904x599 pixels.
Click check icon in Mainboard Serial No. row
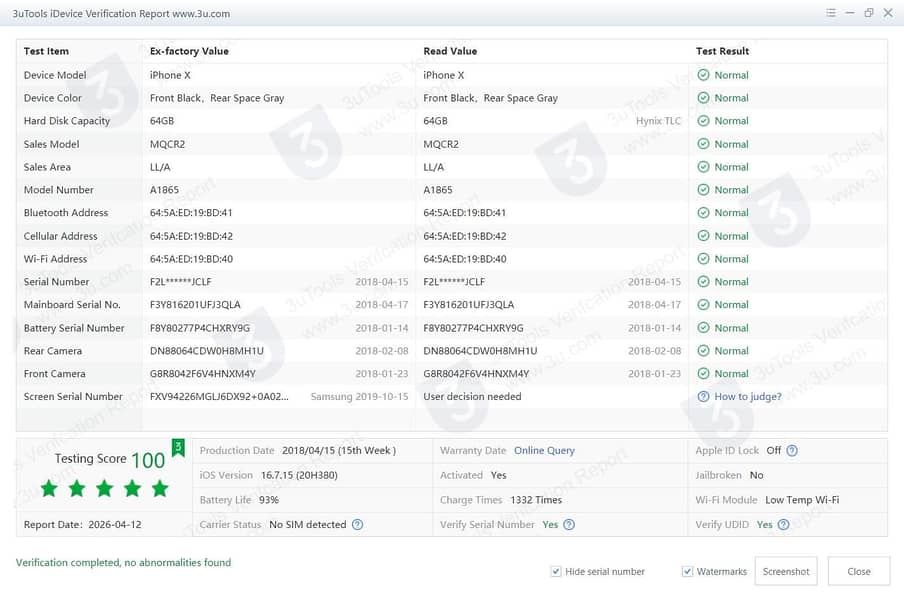[x=703, y=304]
